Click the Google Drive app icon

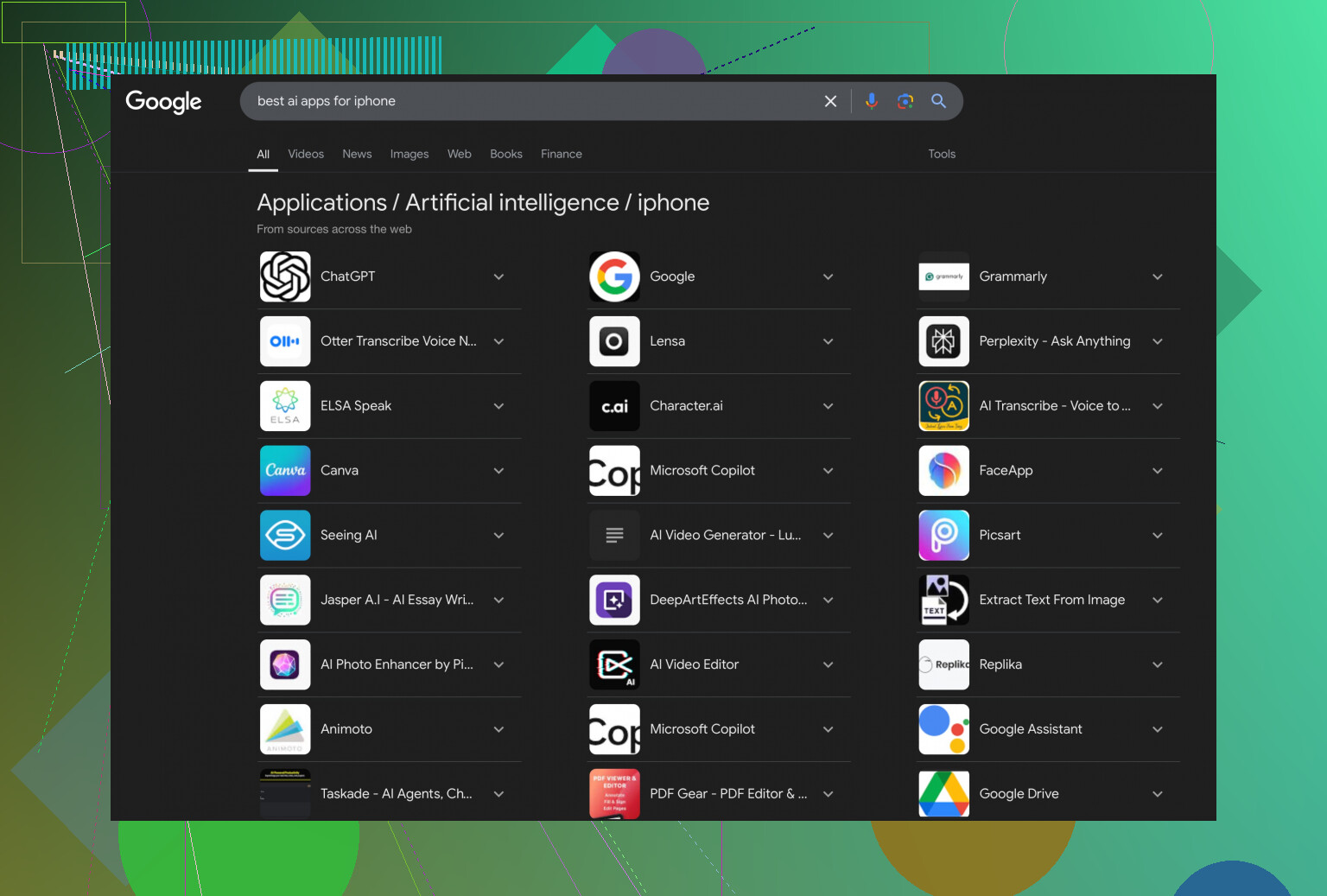point(943,794)
